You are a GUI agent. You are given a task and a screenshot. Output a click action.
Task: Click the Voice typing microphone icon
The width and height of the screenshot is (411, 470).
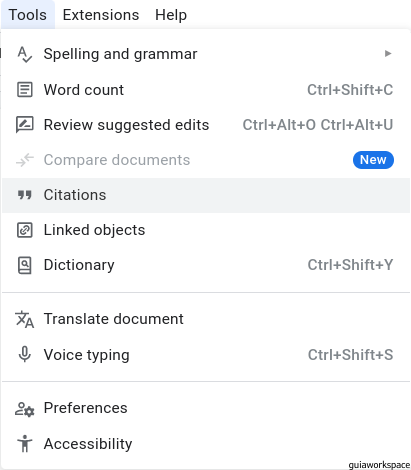point(25,354)
